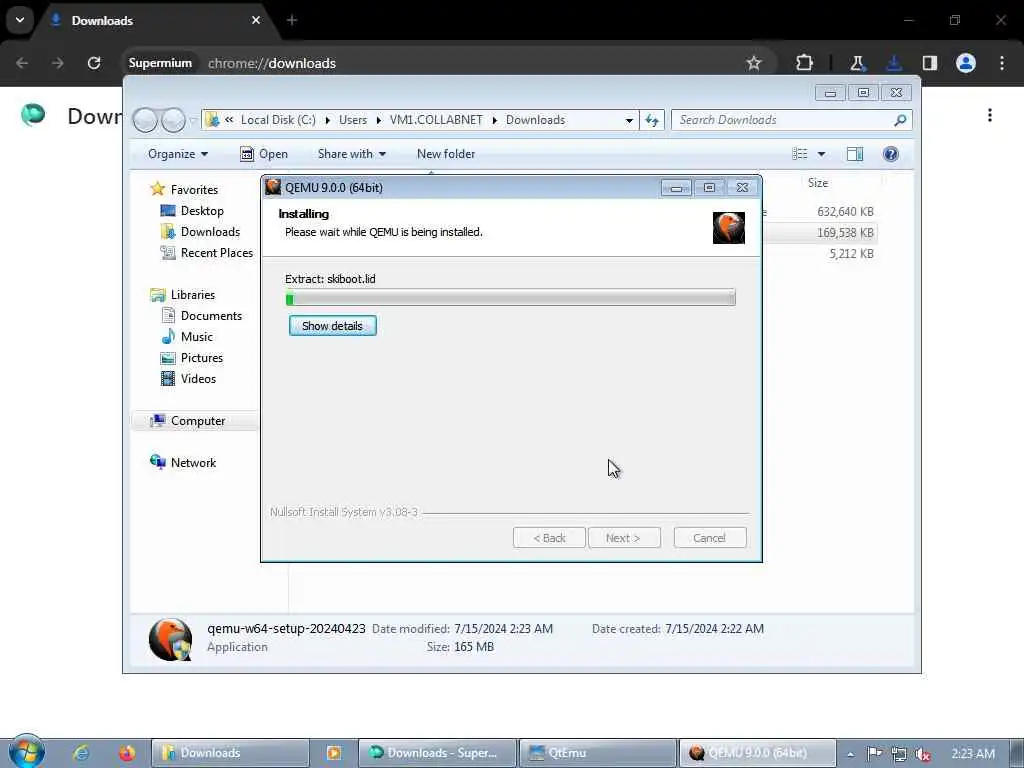
Task: Click muted volume tray icon
Action: 923,754
